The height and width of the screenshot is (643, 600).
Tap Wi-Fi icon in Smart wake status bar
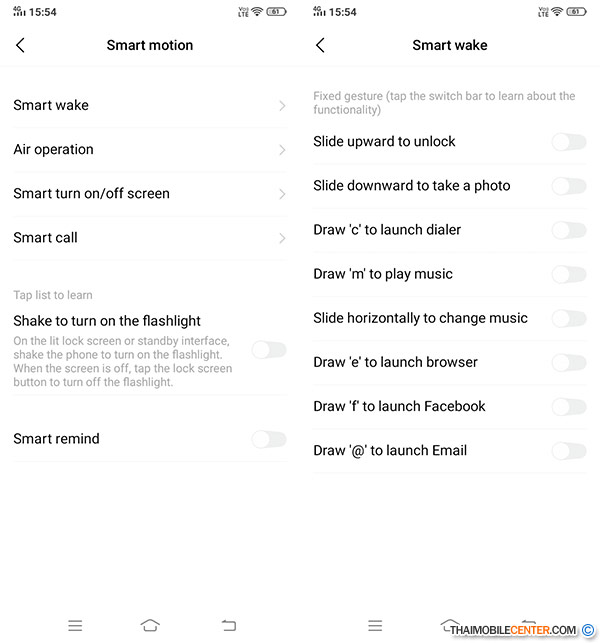557,12
